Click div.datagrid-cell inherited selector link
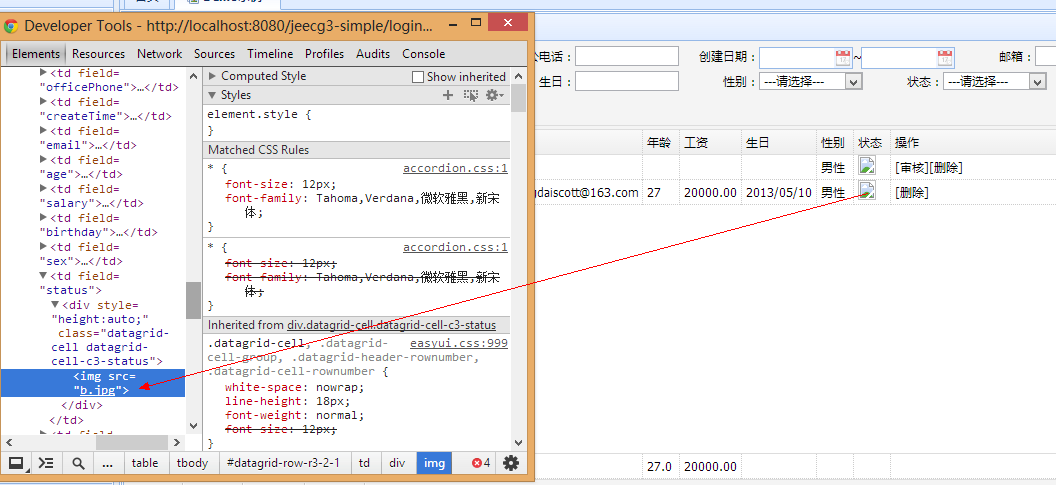Screen dimensions: 1056x485 click(391, 325)
